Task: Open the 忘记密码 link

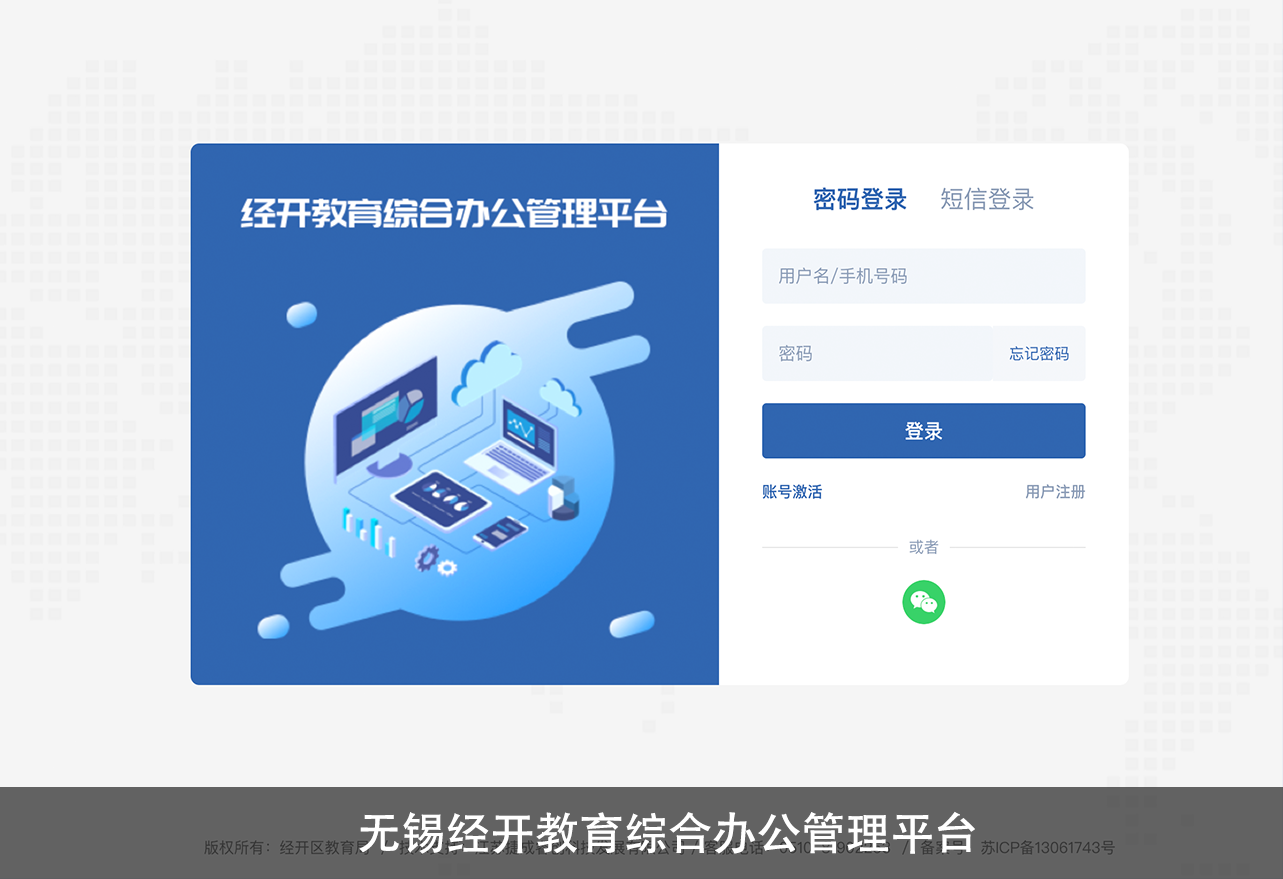Action: coord(1039,354)
